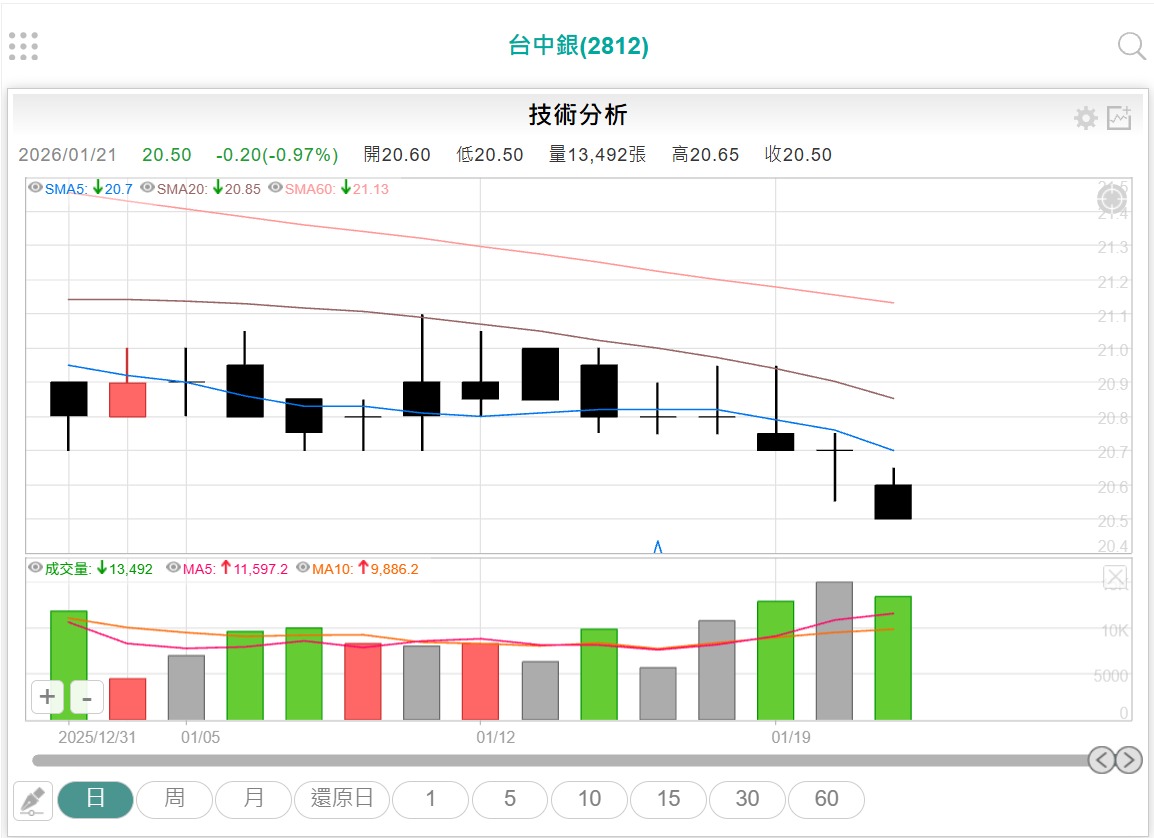Click the search magnifier icon

pyautogui.click(x=1131, y=46)
